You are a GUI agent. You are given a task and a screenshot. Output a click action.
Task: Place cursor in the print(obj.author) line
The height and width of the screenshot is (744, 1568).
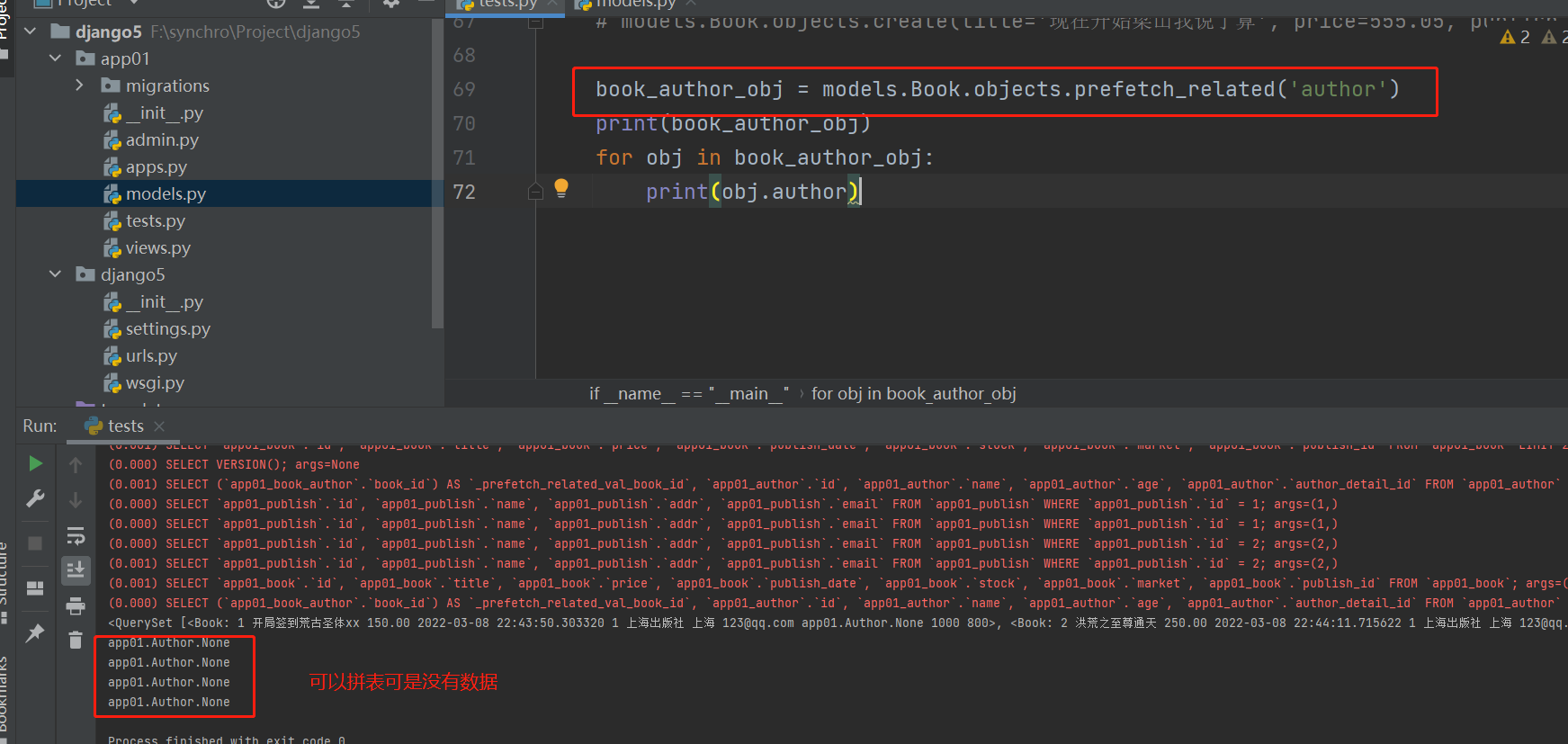pyautogui.click(x=753, y=192)
